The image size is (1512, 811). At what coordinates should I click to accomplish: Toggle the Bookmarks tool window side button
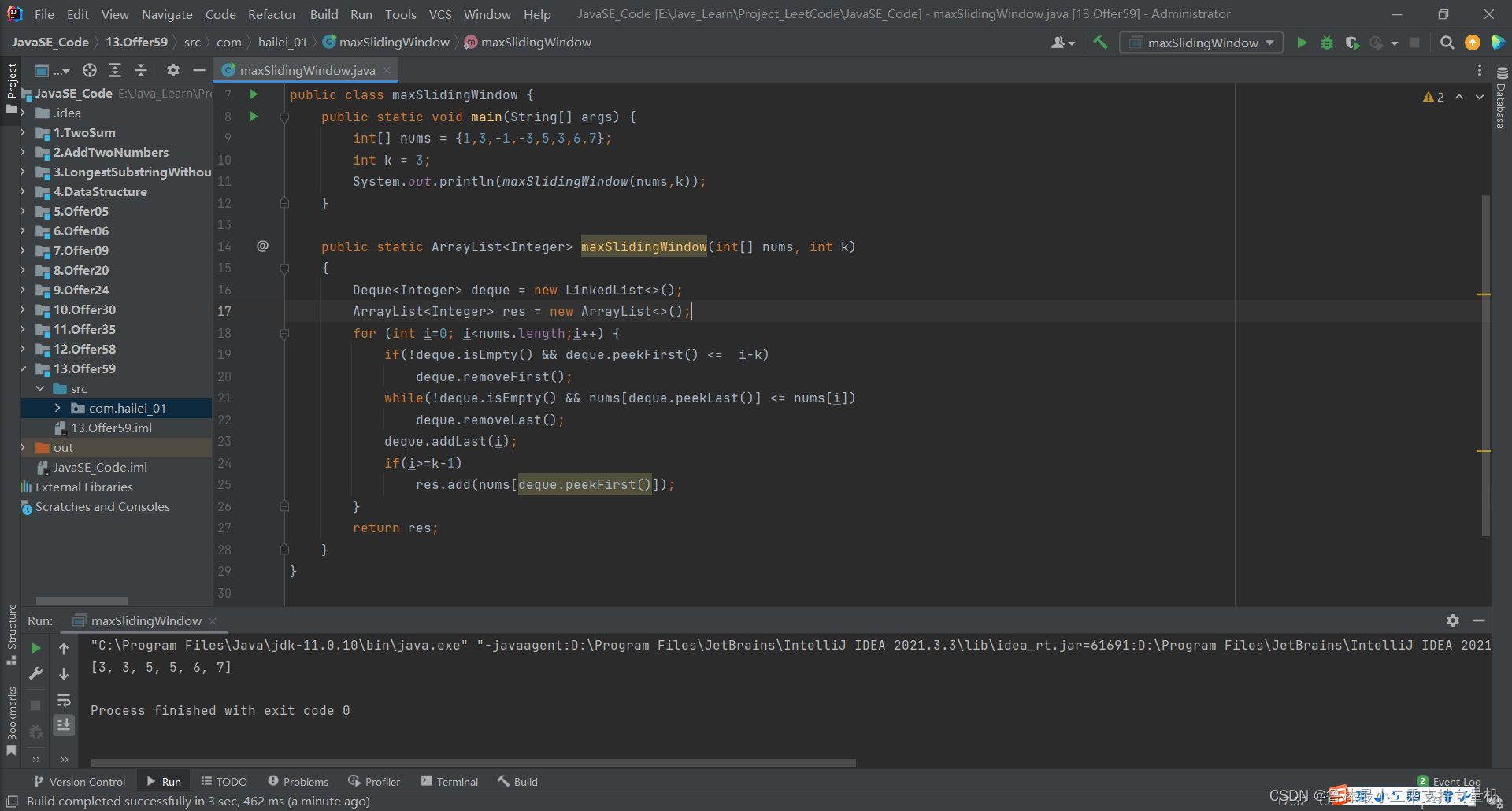[x=11, y=721]
